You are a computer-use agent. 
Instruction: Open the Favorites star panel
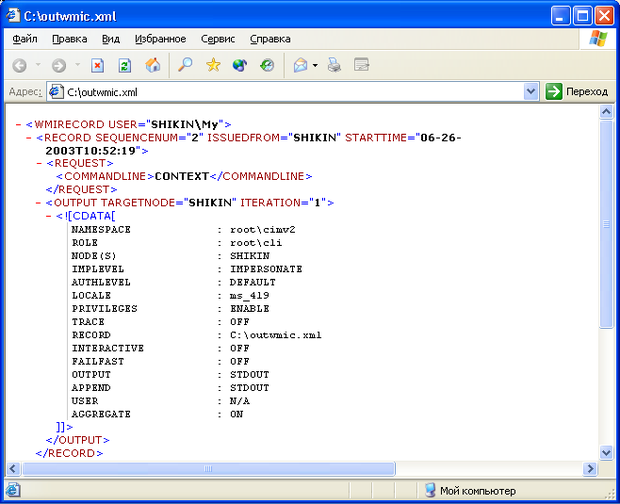213,65
